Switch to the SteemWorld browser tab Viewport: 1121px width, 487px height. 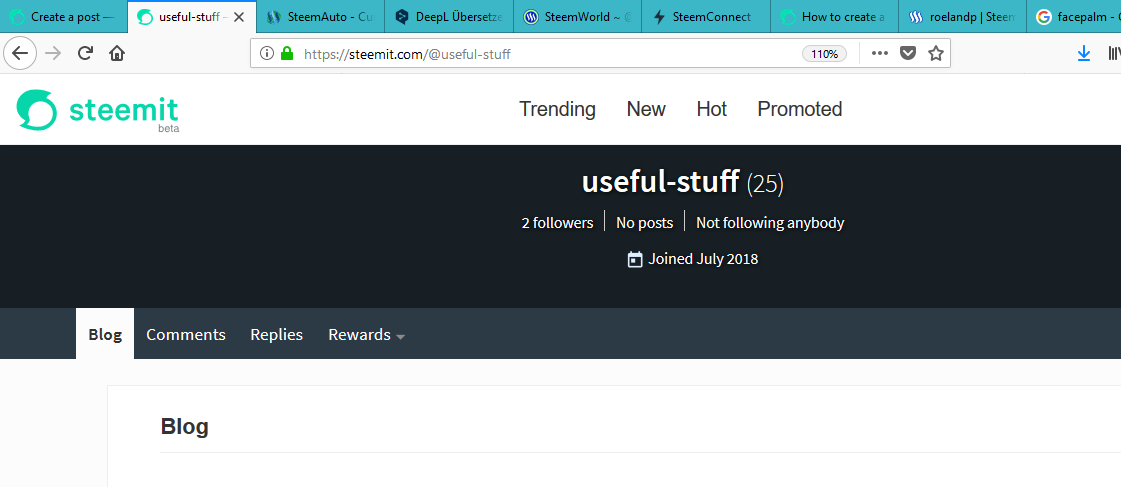point(577,16)
